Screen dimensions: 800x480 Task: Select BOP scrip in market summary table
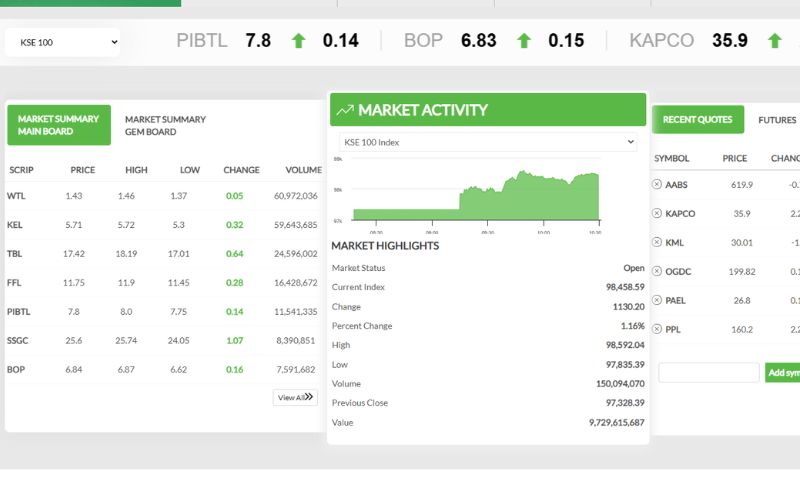pos(15,369)
